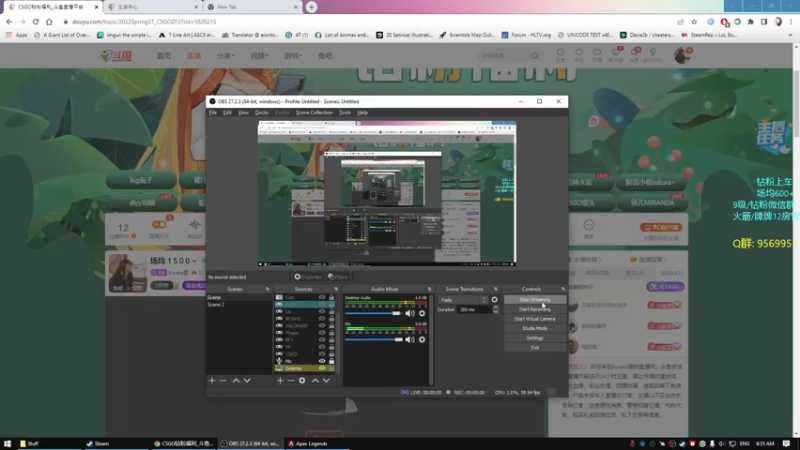Click Exit button in OBS Controls

pos(535,347)
